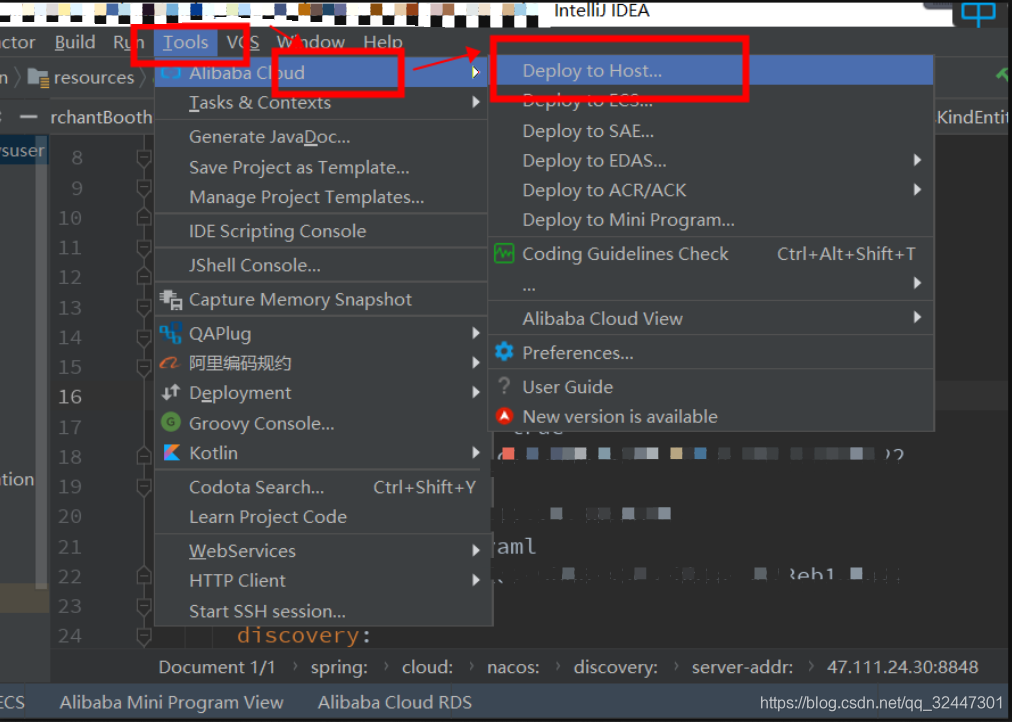1012x722 pixels.
Task: Choose Codota Search...
Action: [x=321, y=487]
